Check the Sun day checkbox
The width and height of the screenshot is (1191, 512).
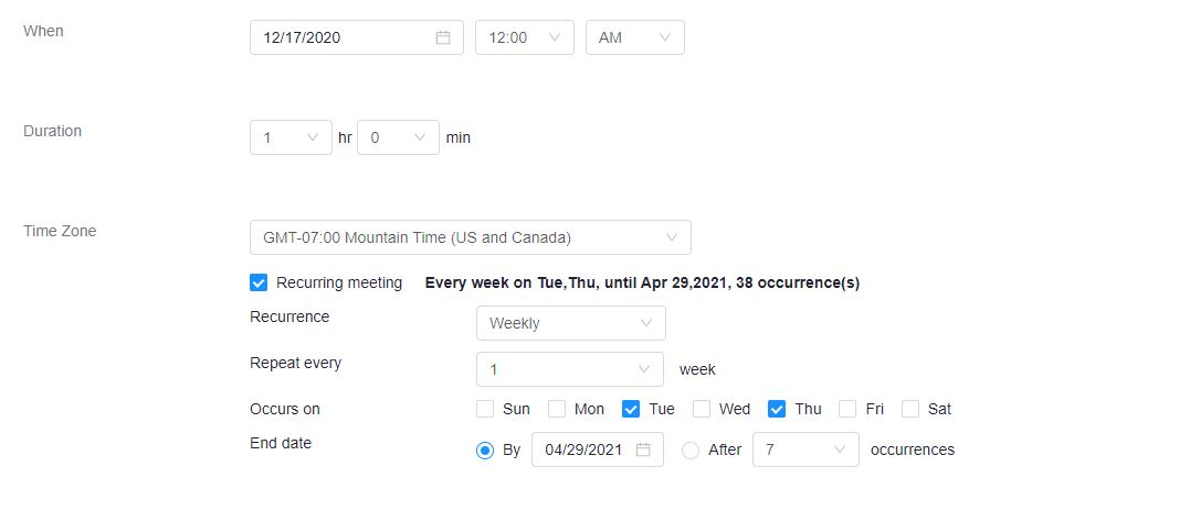[485, 409]
